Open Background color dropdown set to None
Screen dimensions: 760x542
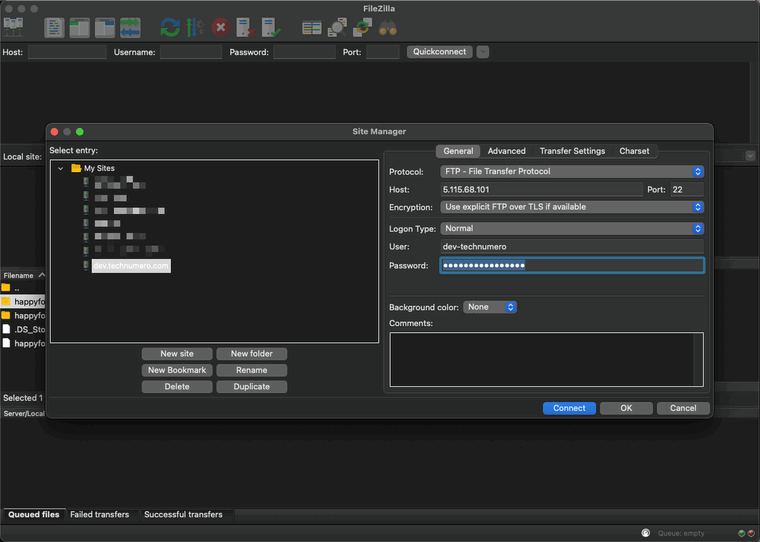click(x=490, y=307)
